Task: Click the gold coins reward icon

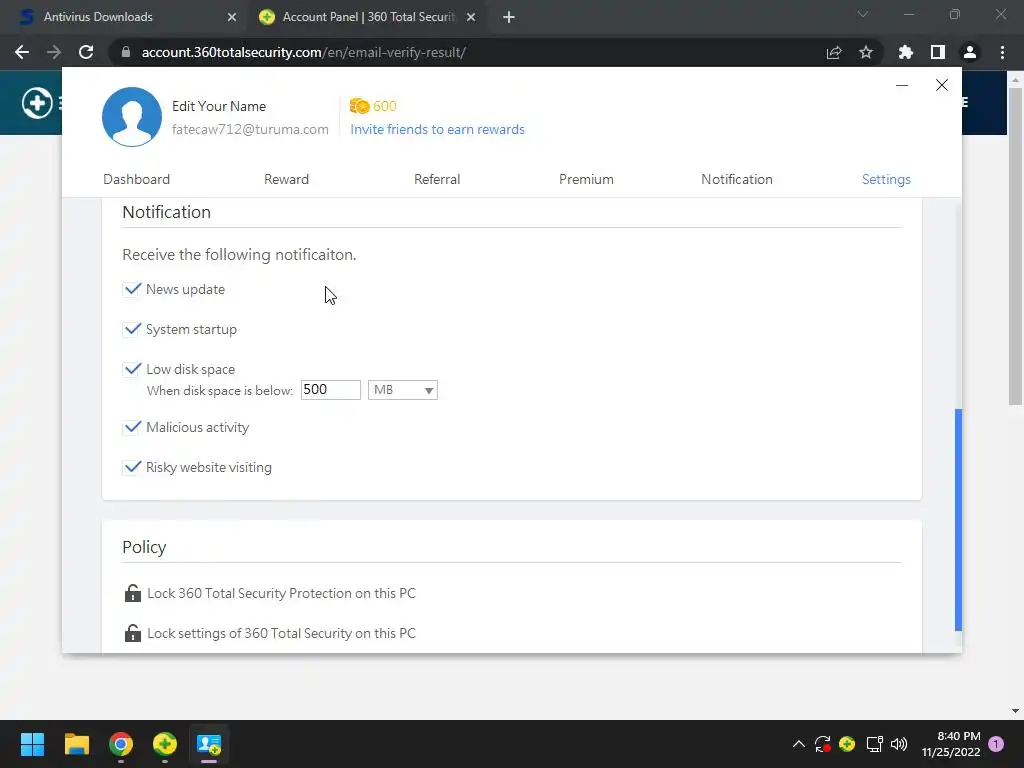Action: tap(359, 106)
